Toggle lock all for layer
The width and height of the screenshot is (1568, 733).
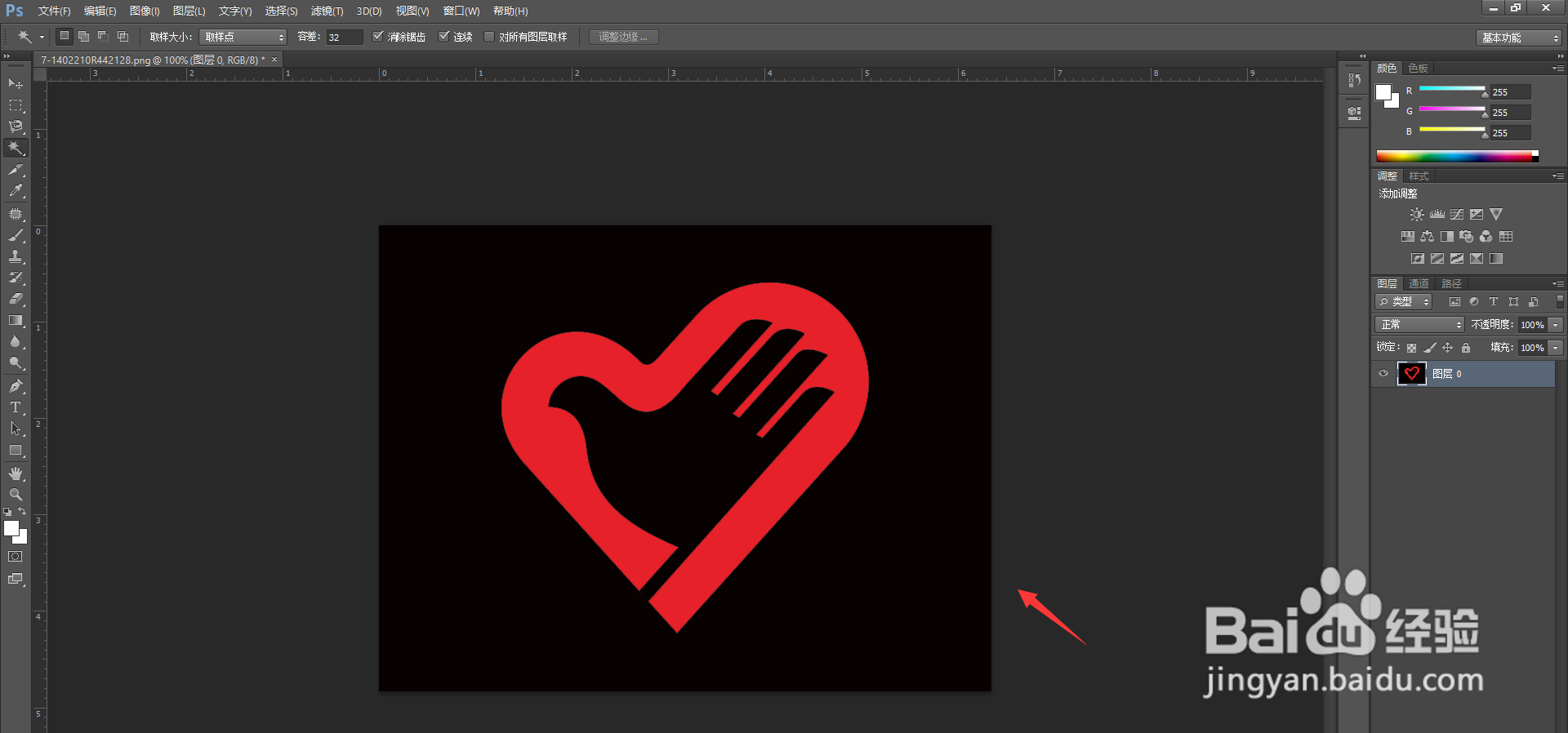[x=1466, y=348]
